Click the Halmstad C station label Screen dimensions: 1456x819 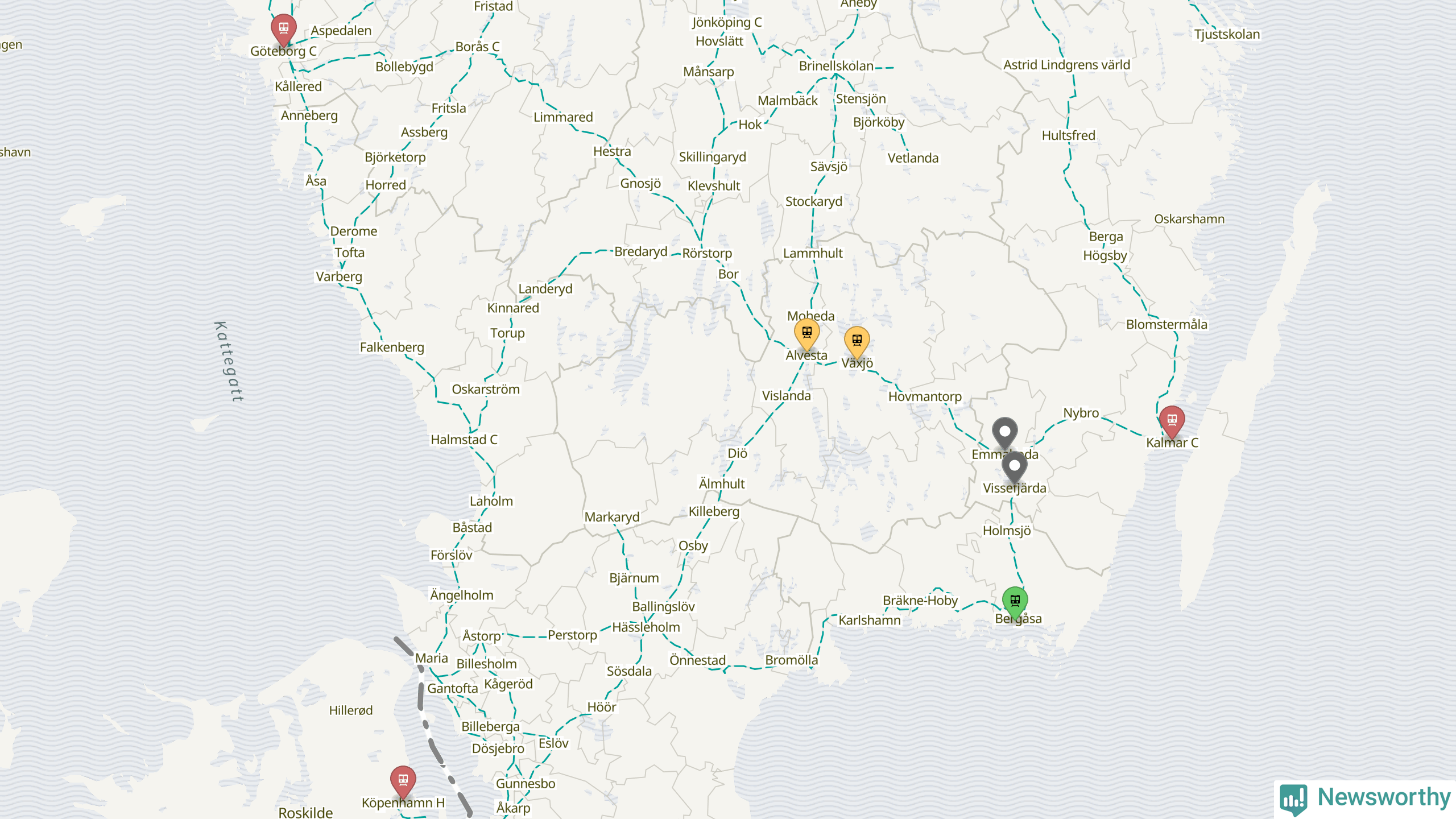click(x=464, y=440)
